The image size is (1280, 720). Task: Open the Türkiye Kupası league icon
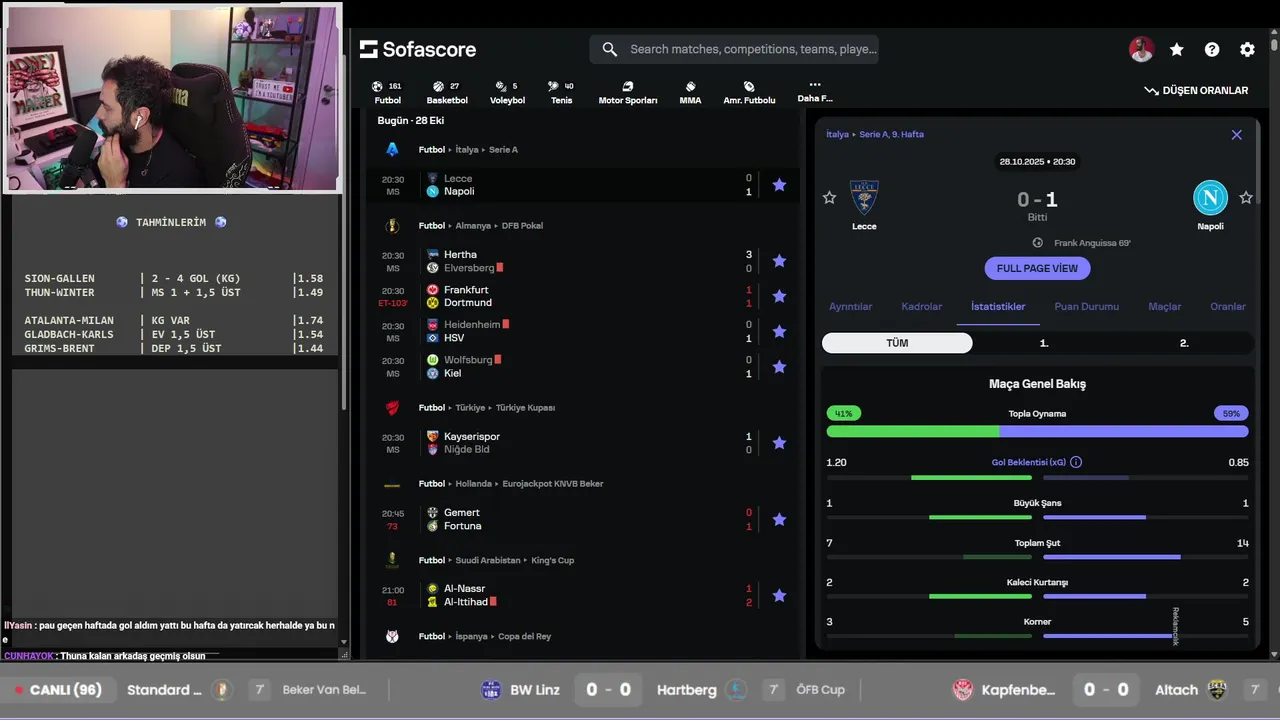[x=392, y=408]
